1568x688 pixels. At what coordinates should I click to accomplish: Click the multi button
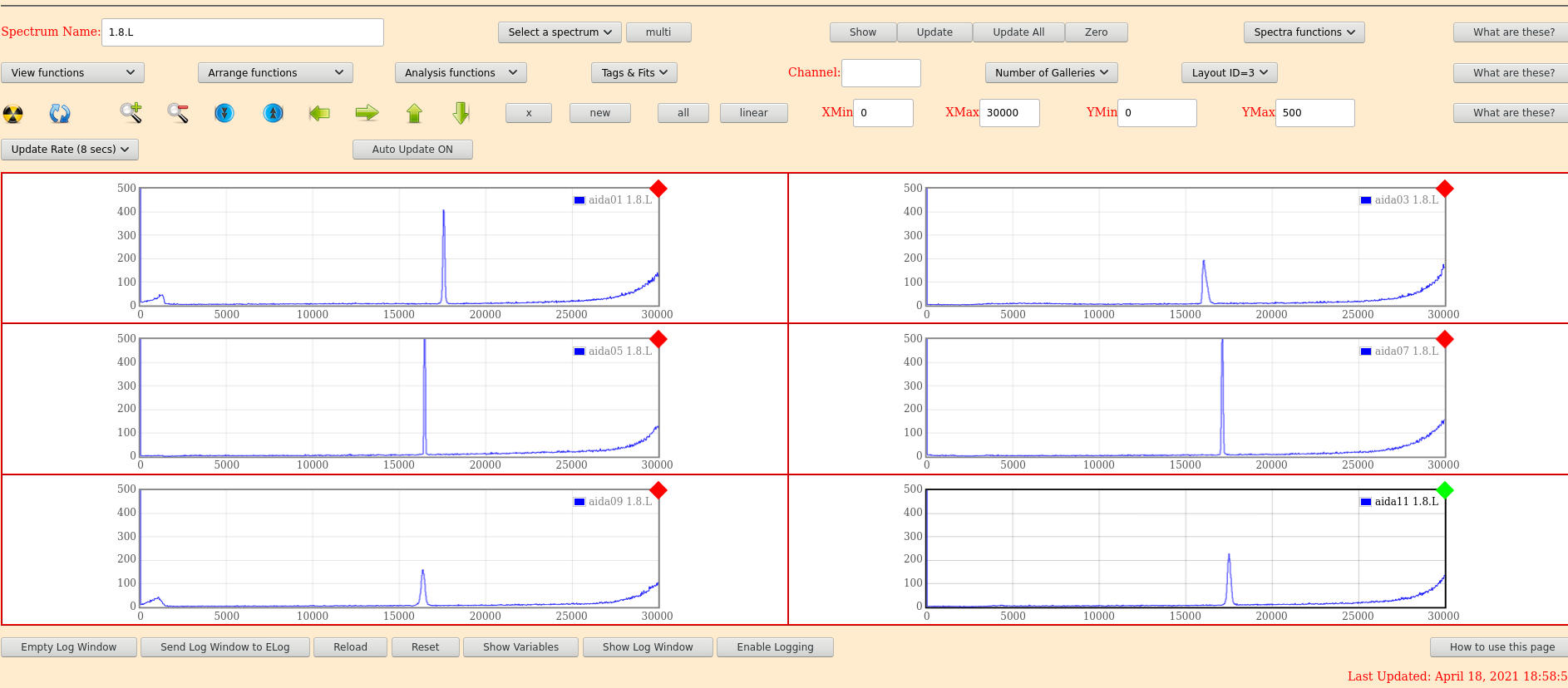click(x=658, y=32)
